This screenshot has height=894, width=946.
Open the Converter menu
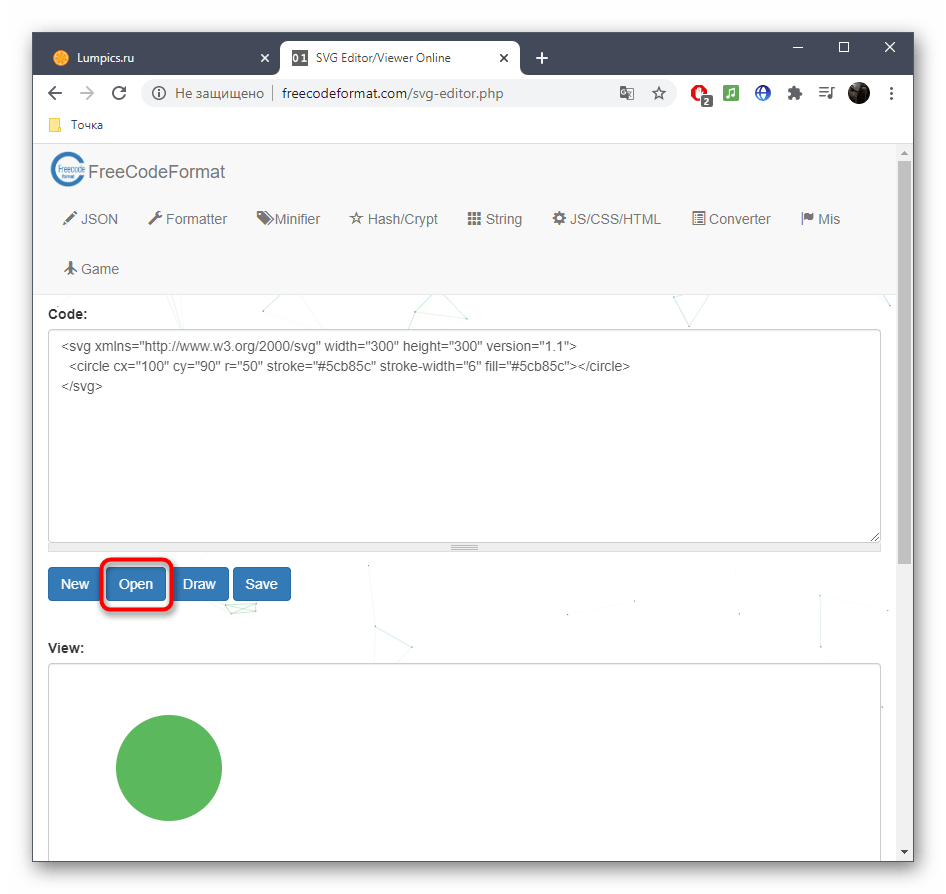point(731,219)
